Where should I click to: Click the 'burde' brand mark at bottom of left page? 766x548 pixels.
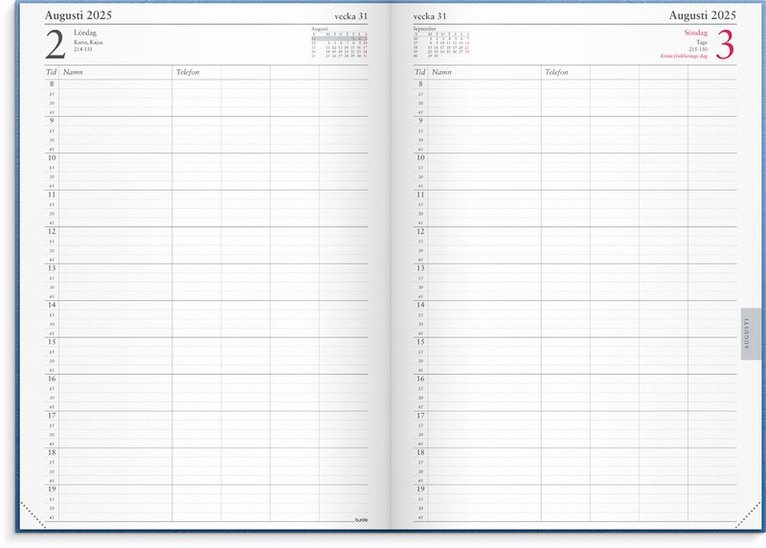361,520
